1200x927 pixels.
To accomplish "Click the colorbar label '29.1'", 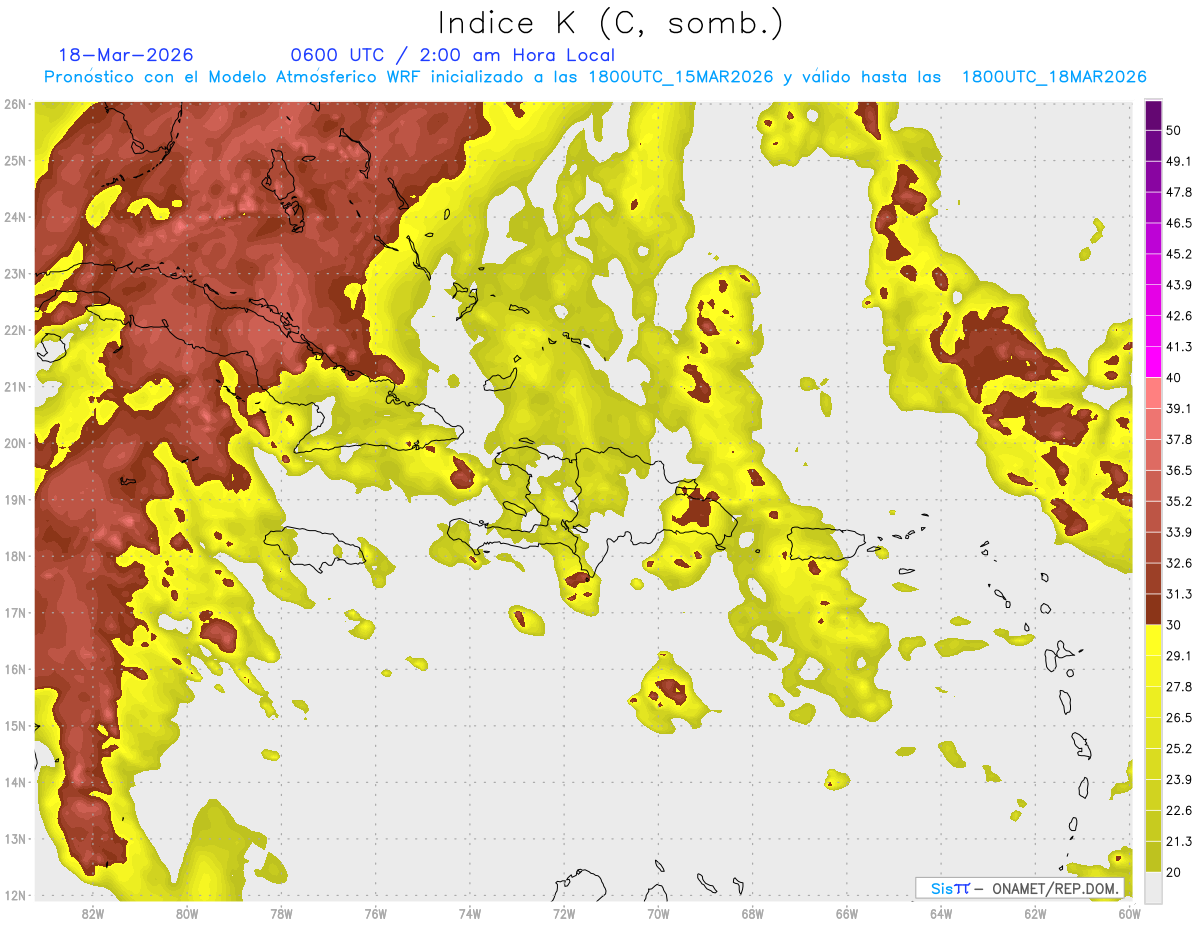I will tap(1179, 656).
